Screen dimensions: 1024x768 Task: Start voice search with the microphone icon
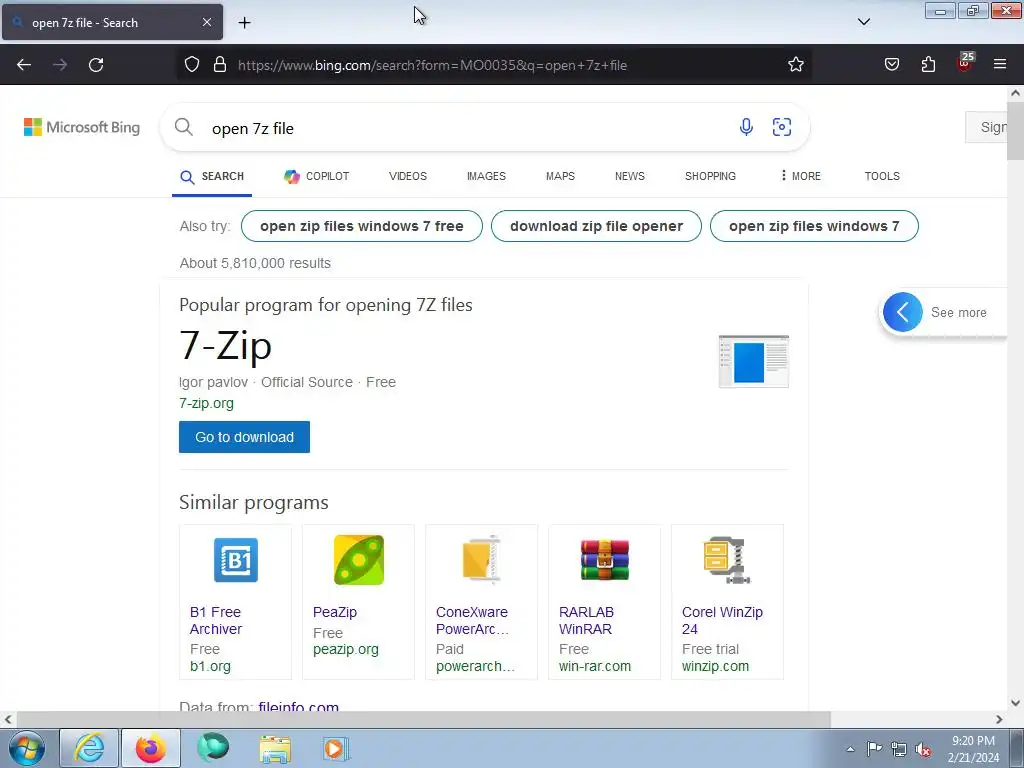[x=746, y=127]
